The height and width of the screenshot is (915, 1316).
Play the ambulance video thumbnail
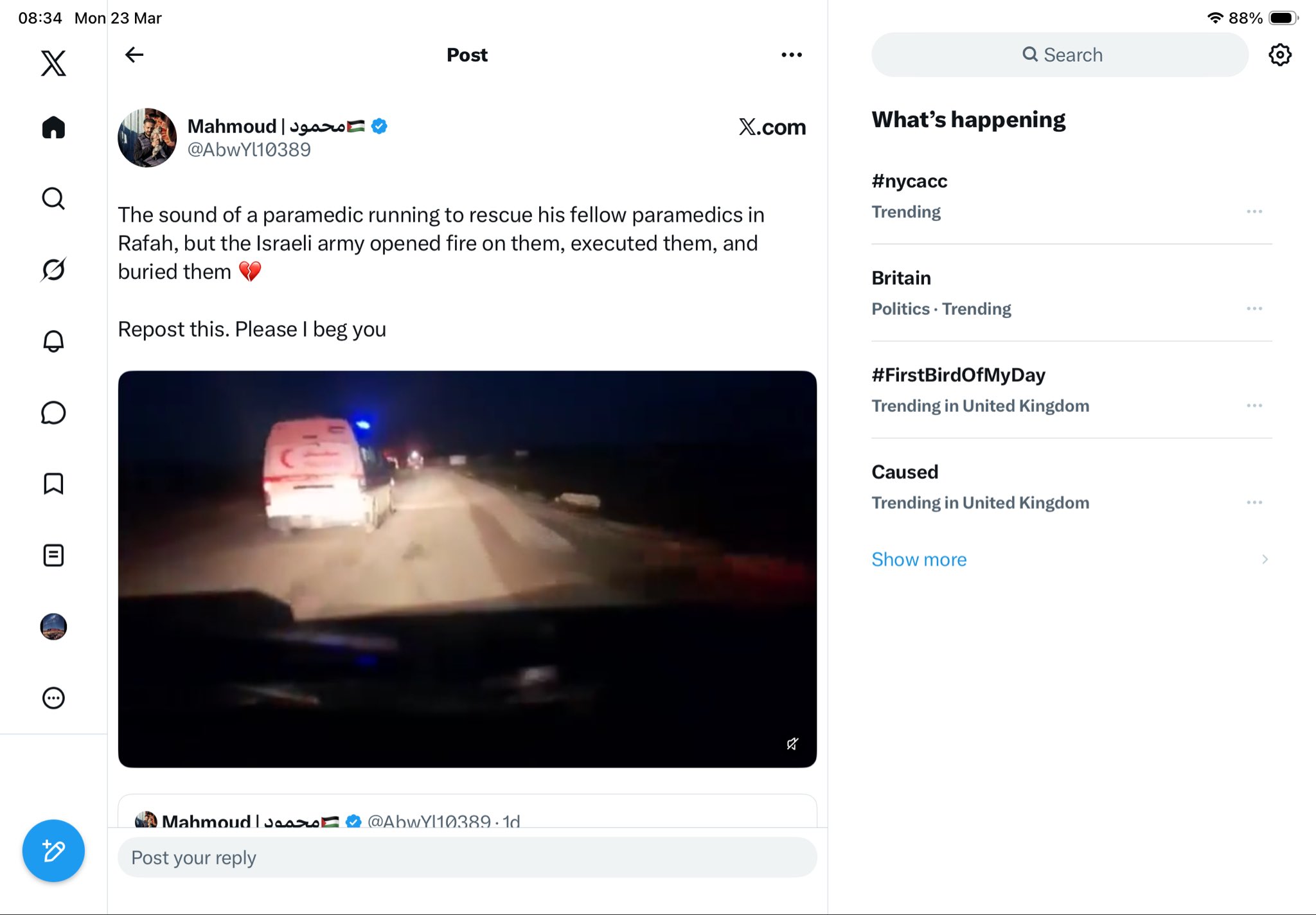tap(467, 569)
